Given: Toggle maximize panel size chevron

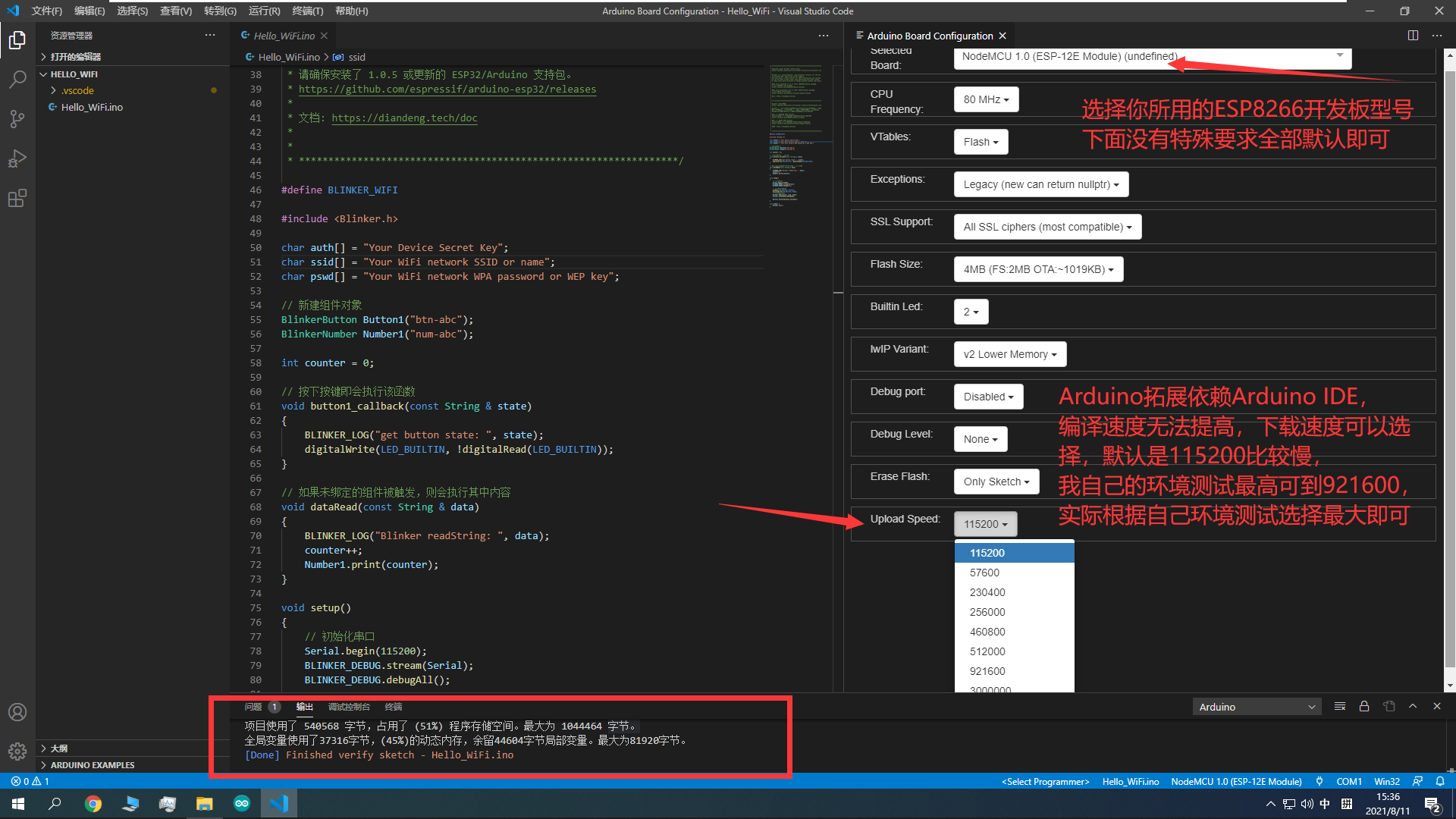Looking at the screenshot, I should coord(1413,706).
